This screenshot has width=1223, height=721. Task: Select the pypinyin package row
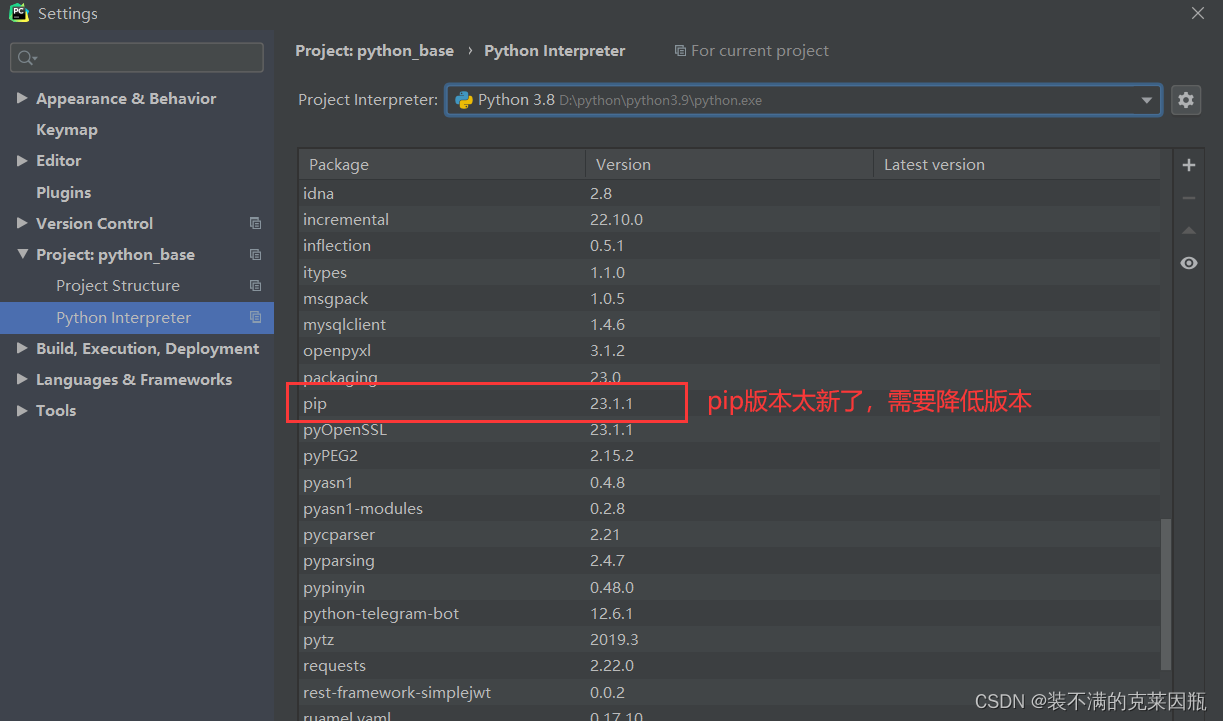point(729,587)
